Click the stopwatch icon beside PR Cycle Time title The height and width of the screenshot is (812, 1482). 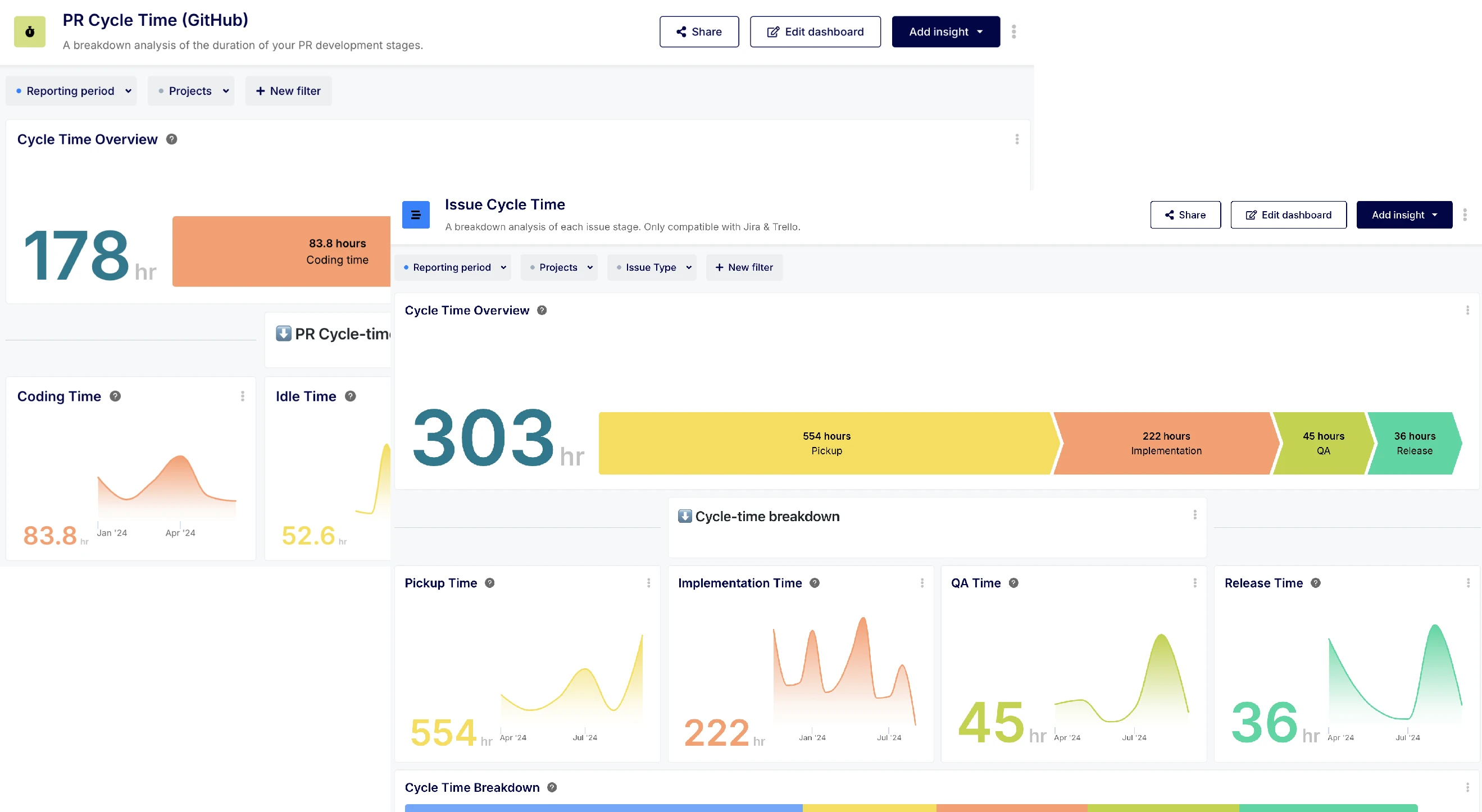pyautogui.click(x=29, y=31)
